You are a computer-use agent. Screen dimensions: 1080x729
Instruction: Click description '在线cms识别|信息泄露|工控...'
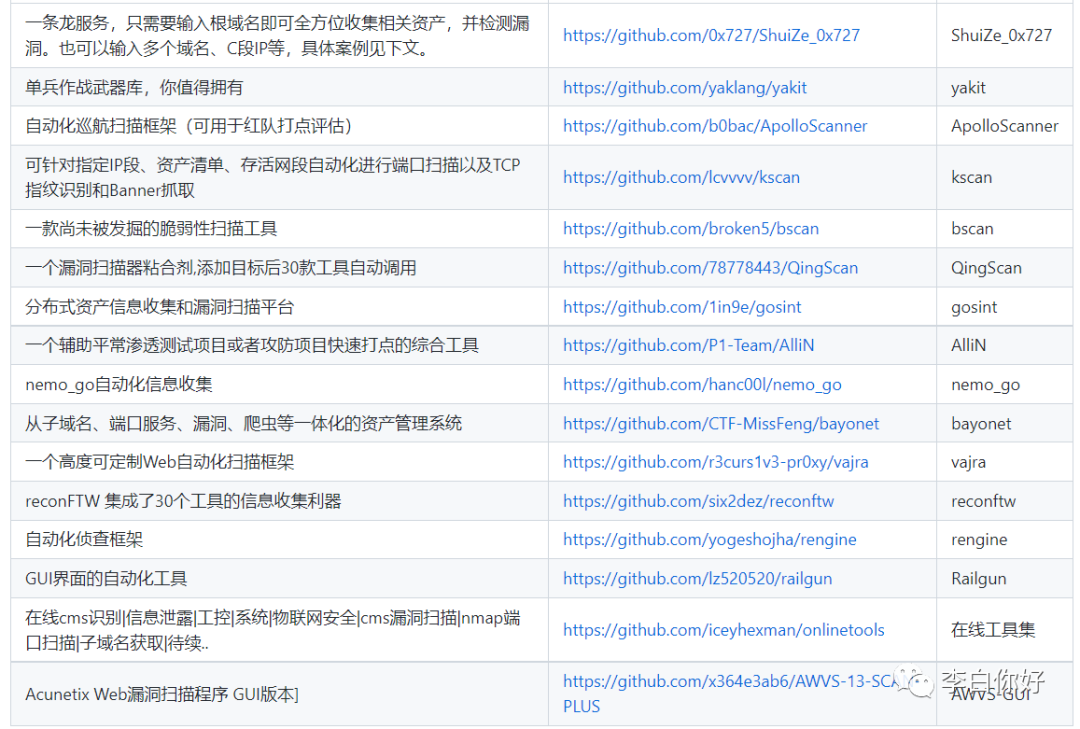click(x=273, y=630)
